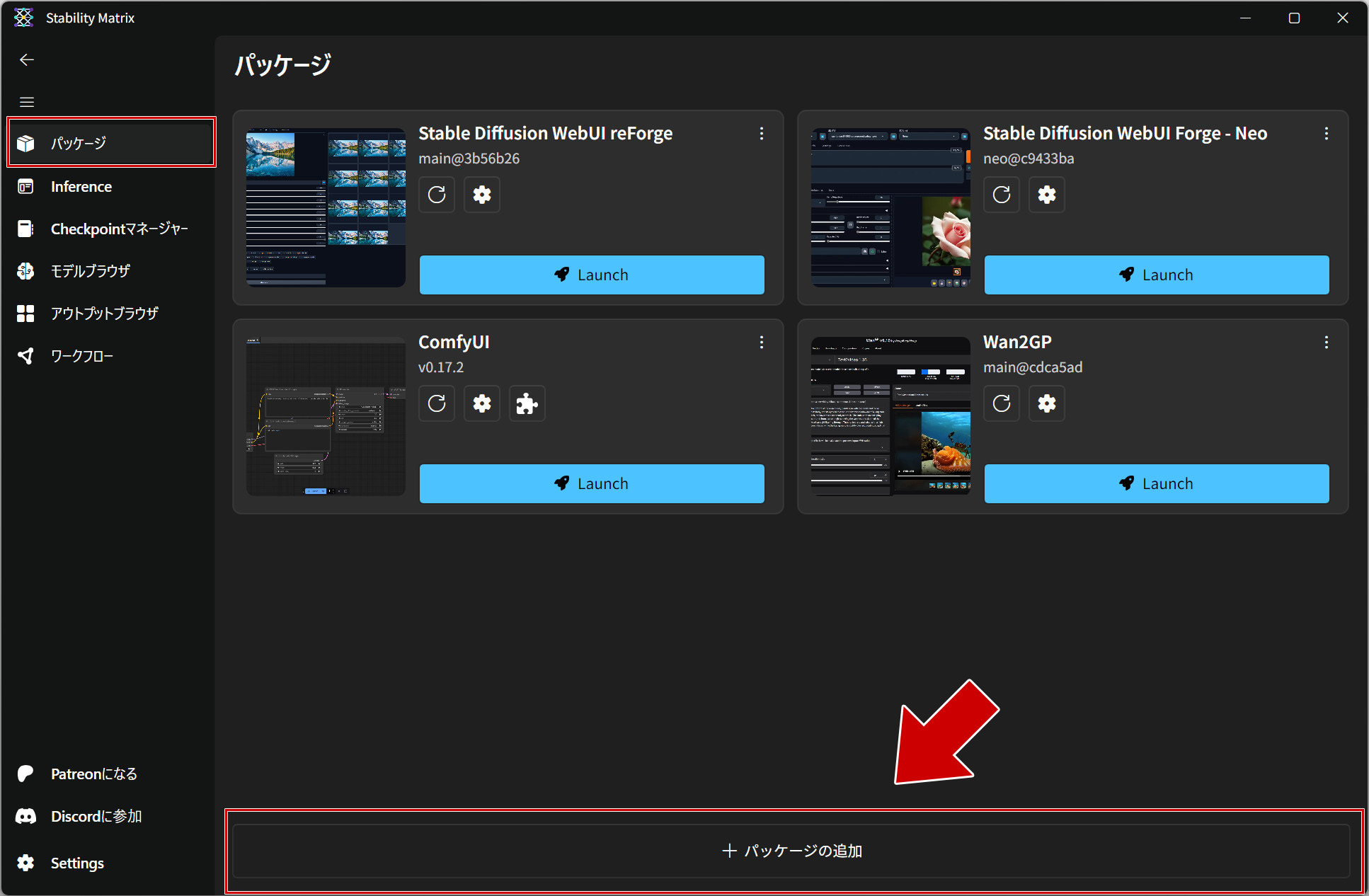Click the ComfyUI settings gear icon
Viewport: 1369px width, 896px height.
pos(482,403)
